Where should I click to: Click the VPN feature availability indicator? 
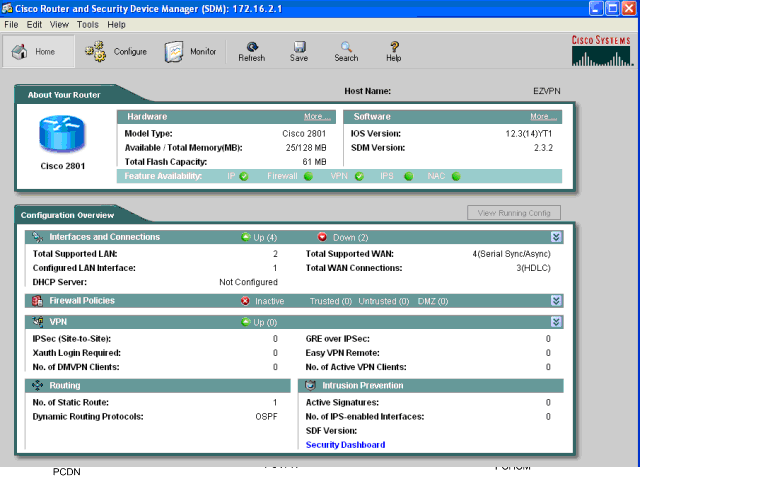pos(359,176)
